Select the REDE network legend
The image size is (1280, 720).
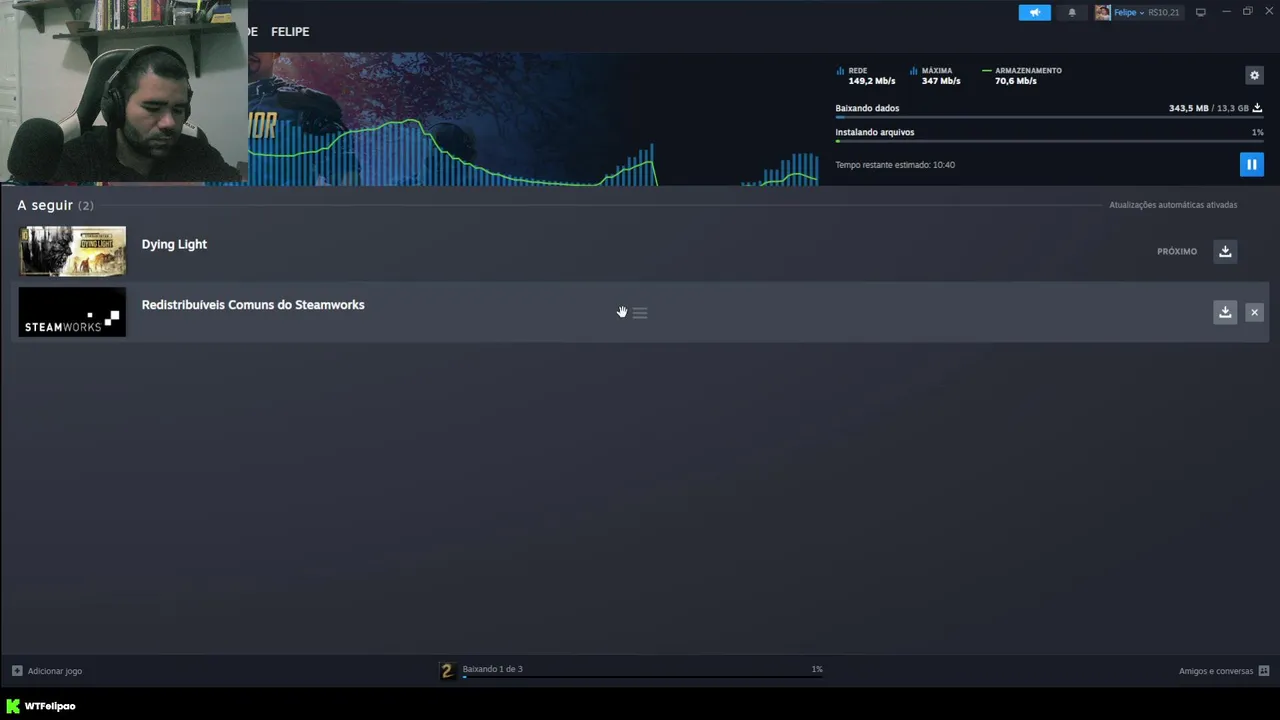coord(865,75)
